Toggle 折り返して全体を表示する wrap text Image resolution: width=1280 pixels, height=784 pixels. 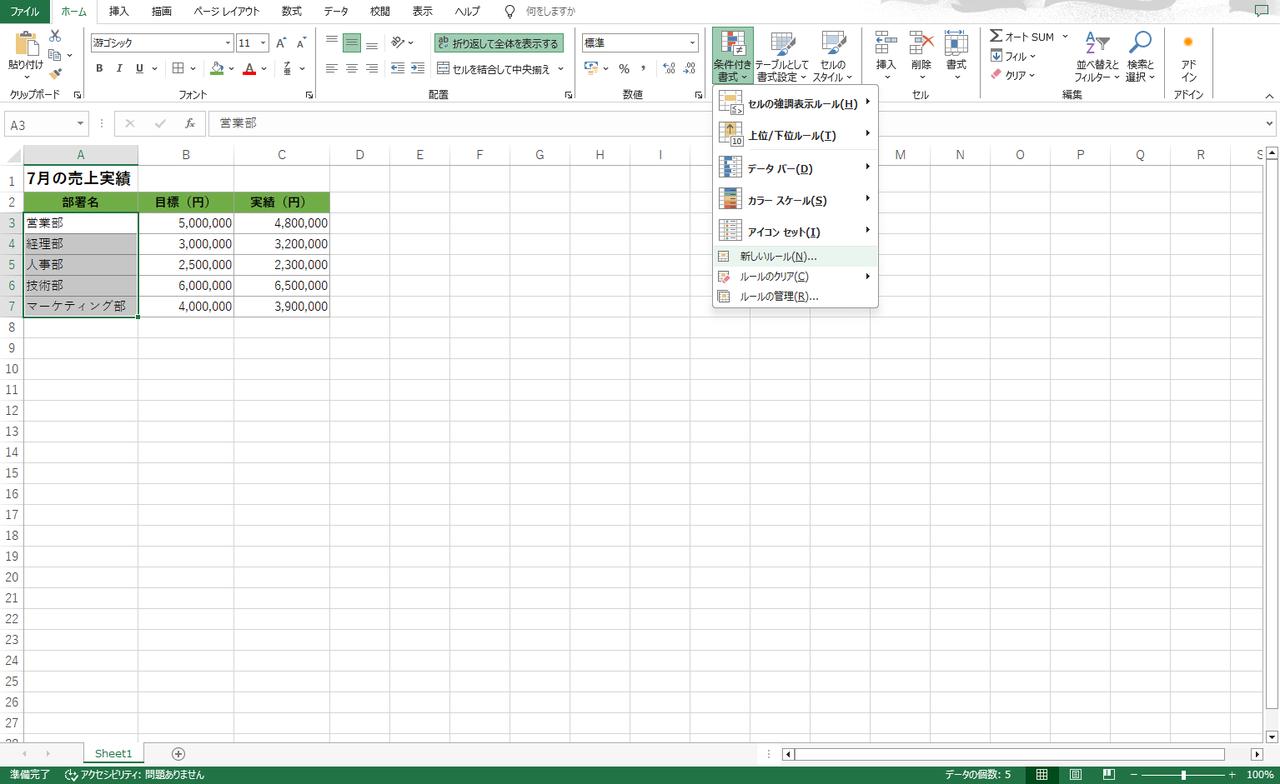(x=499, y=43)
